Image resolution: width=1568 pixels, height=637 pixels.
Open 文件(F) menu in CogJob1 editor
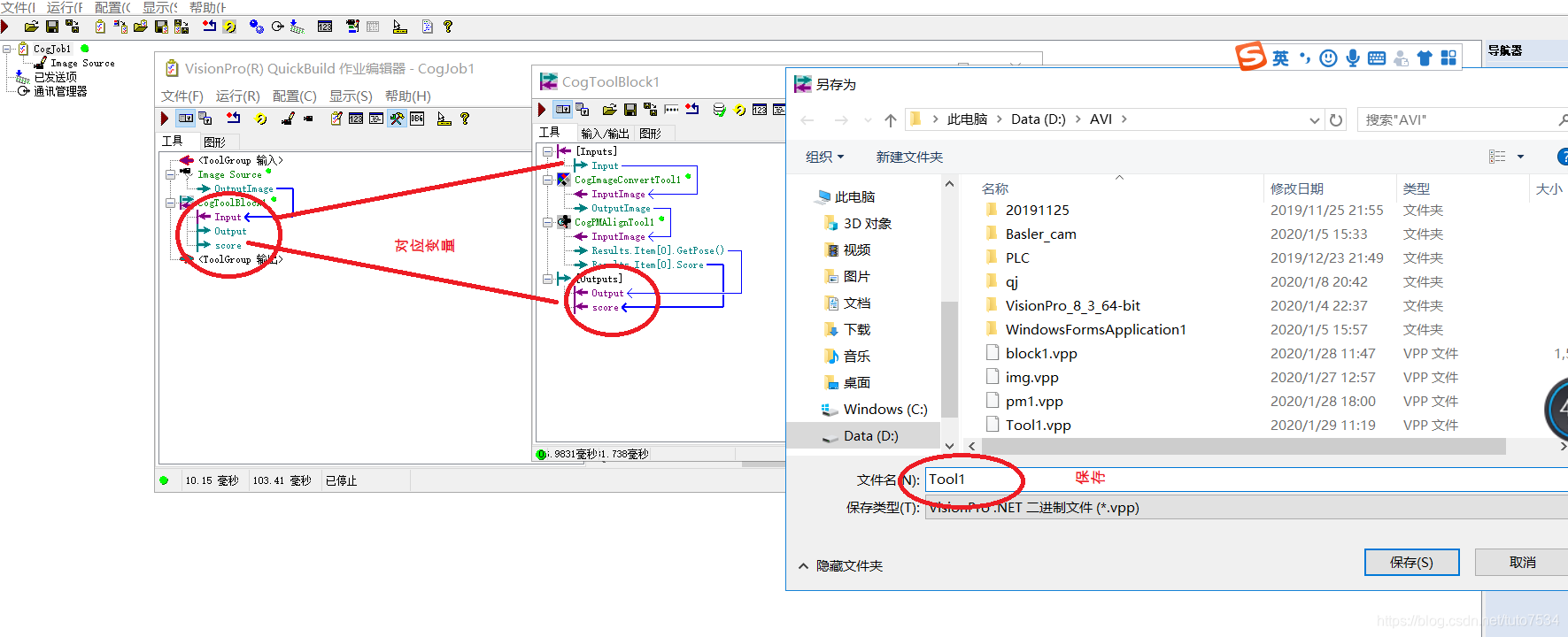[x=182, y=96]
